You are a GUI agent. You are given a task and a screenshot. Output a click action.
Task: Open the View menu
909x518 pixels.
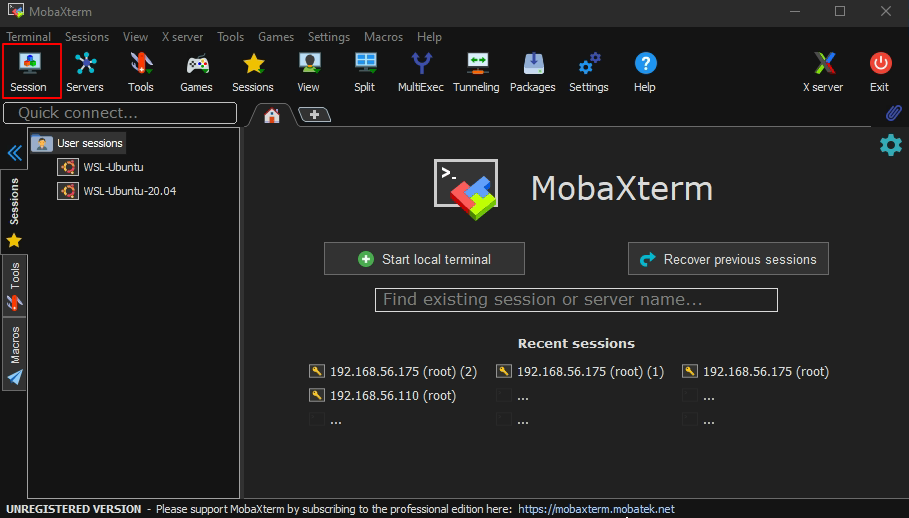coord(135,37)
